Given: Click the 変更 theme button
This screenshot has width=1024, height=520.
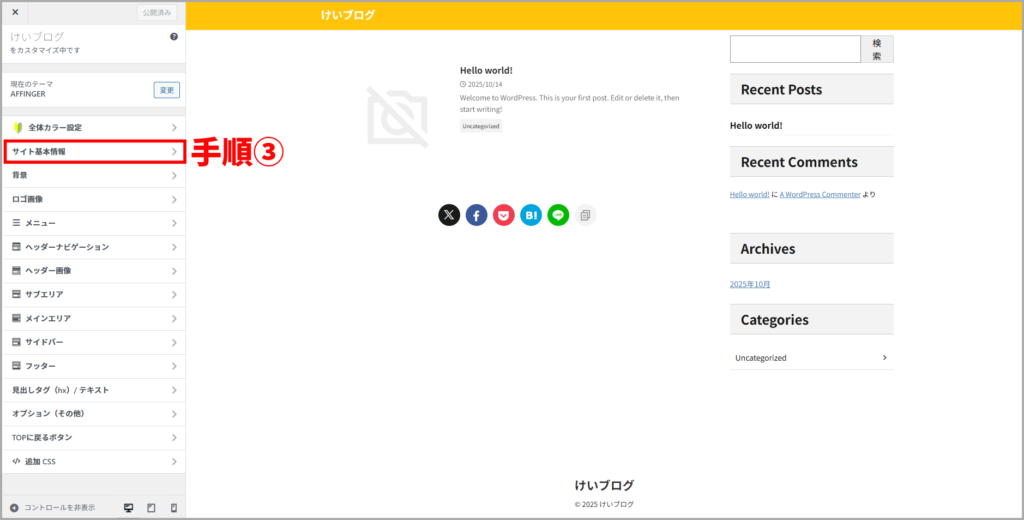Looking at the screenshot, I should pyautogui.click(x=166, y=90).
